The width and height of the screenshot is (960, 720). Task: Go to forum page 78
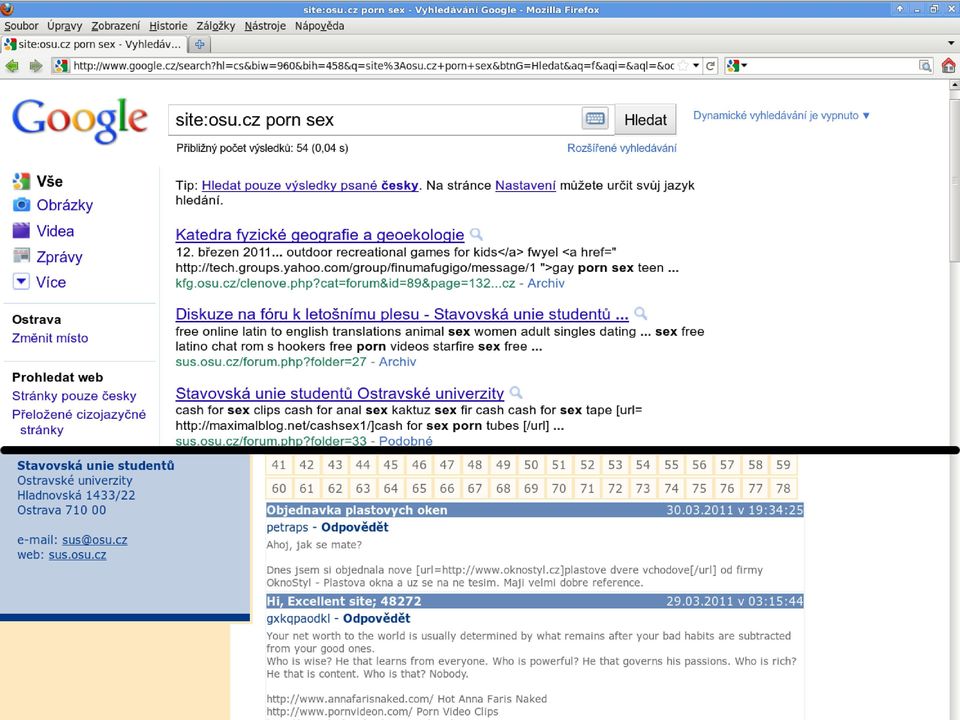tap(783, 489)
